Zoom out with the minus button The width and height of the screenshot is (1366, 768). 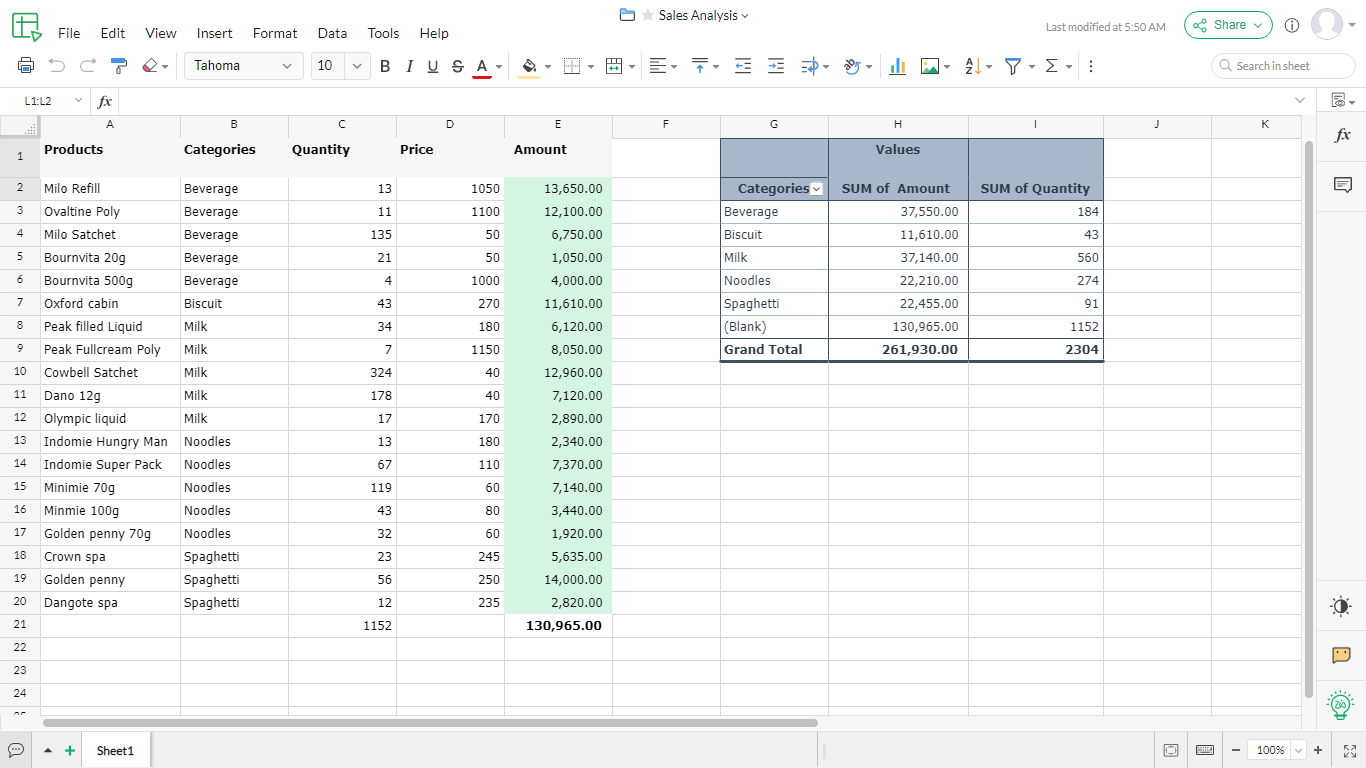tap(1236, 750)
